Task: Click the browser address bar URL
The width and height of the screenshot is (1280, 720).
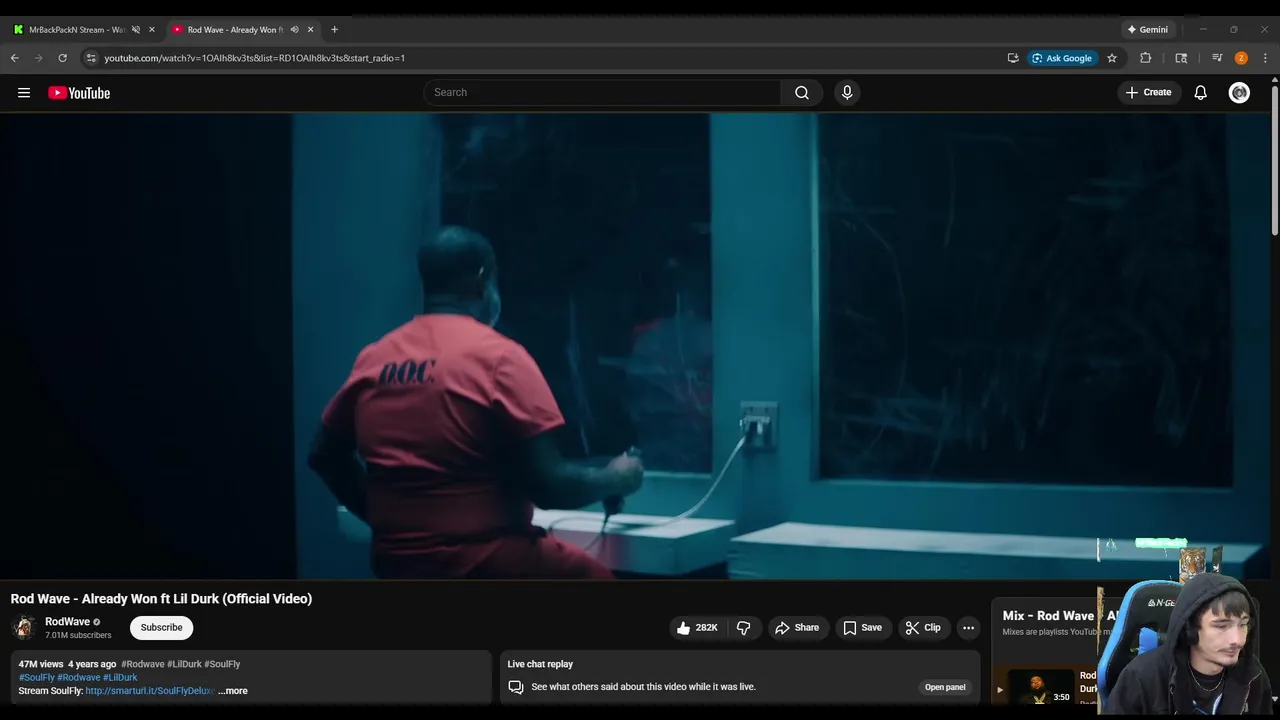Action: tap(255, 58)
